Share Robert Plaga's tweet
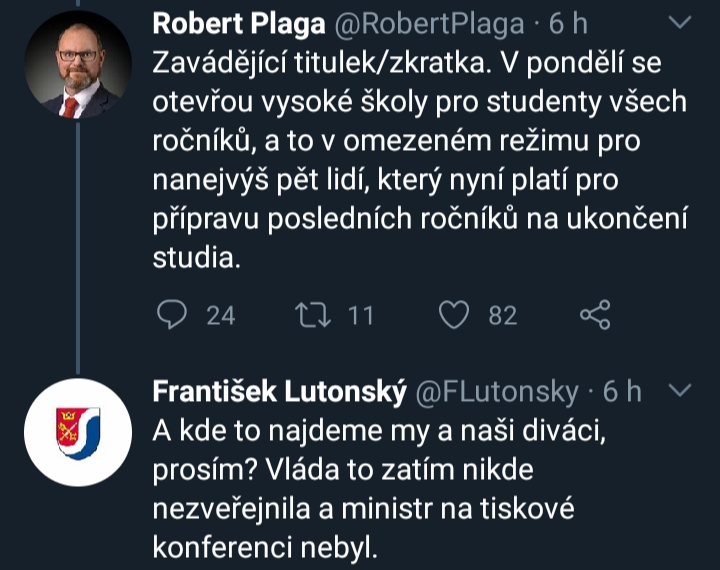The image size is (720, 570). pos(594,315)
